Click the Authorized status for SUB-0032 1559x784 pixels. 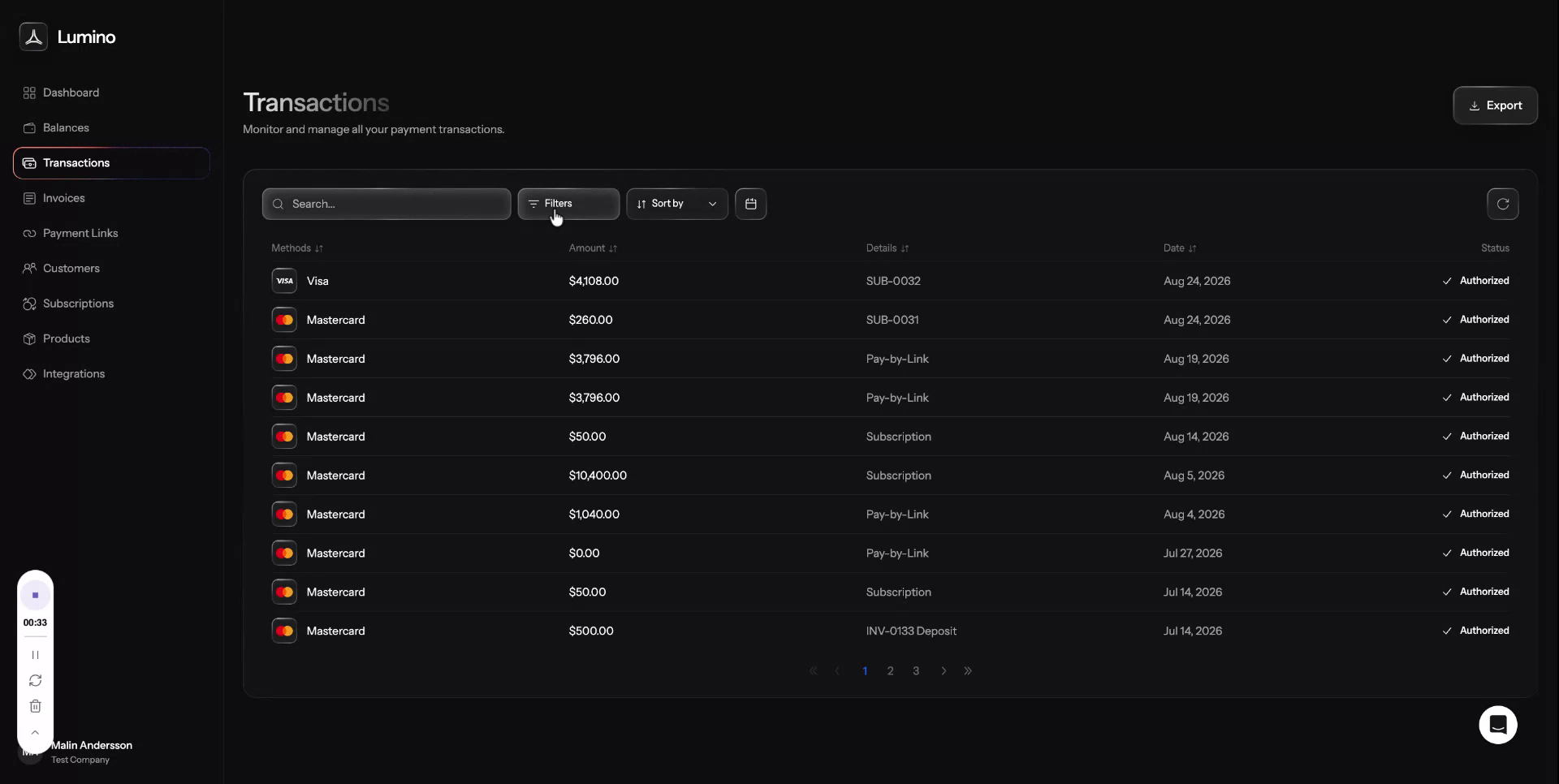pyautogui.click(x=1475, y=281)
